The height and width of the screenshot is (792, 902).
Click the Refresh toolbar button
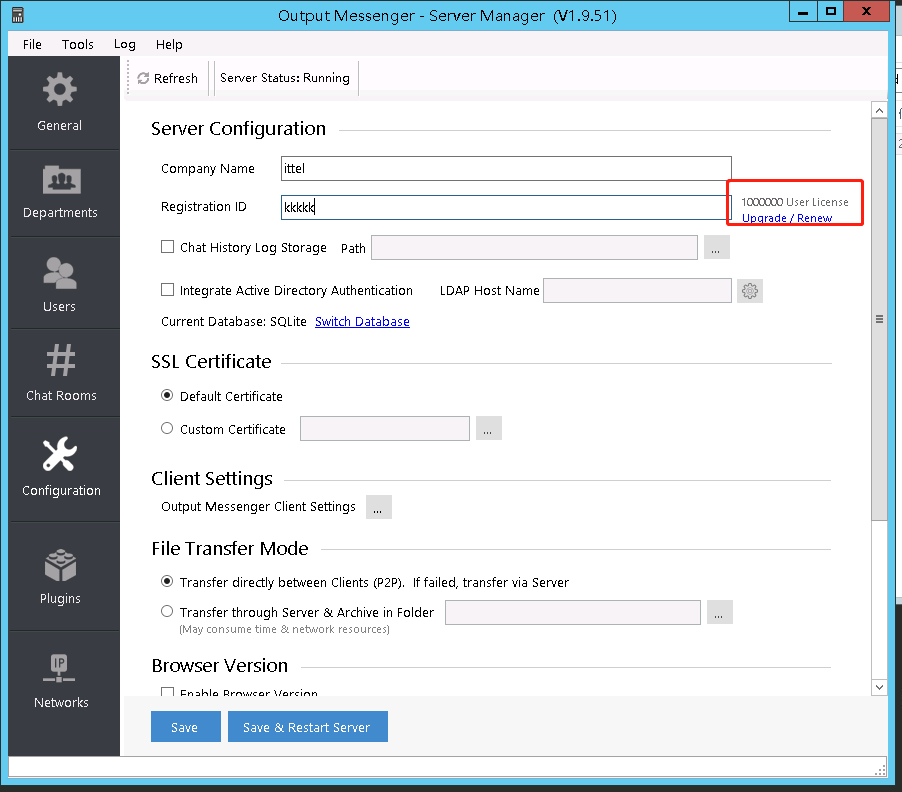coord(168,78)
